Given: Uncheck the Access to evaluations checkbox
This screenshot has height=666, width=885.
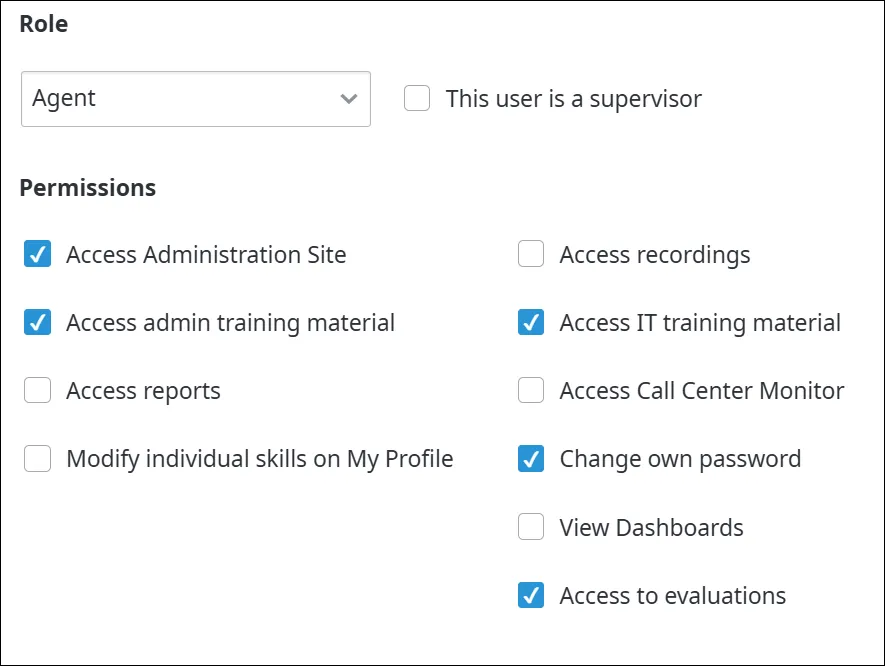Looking at the screenshot, I should click(x=531, y=595).
